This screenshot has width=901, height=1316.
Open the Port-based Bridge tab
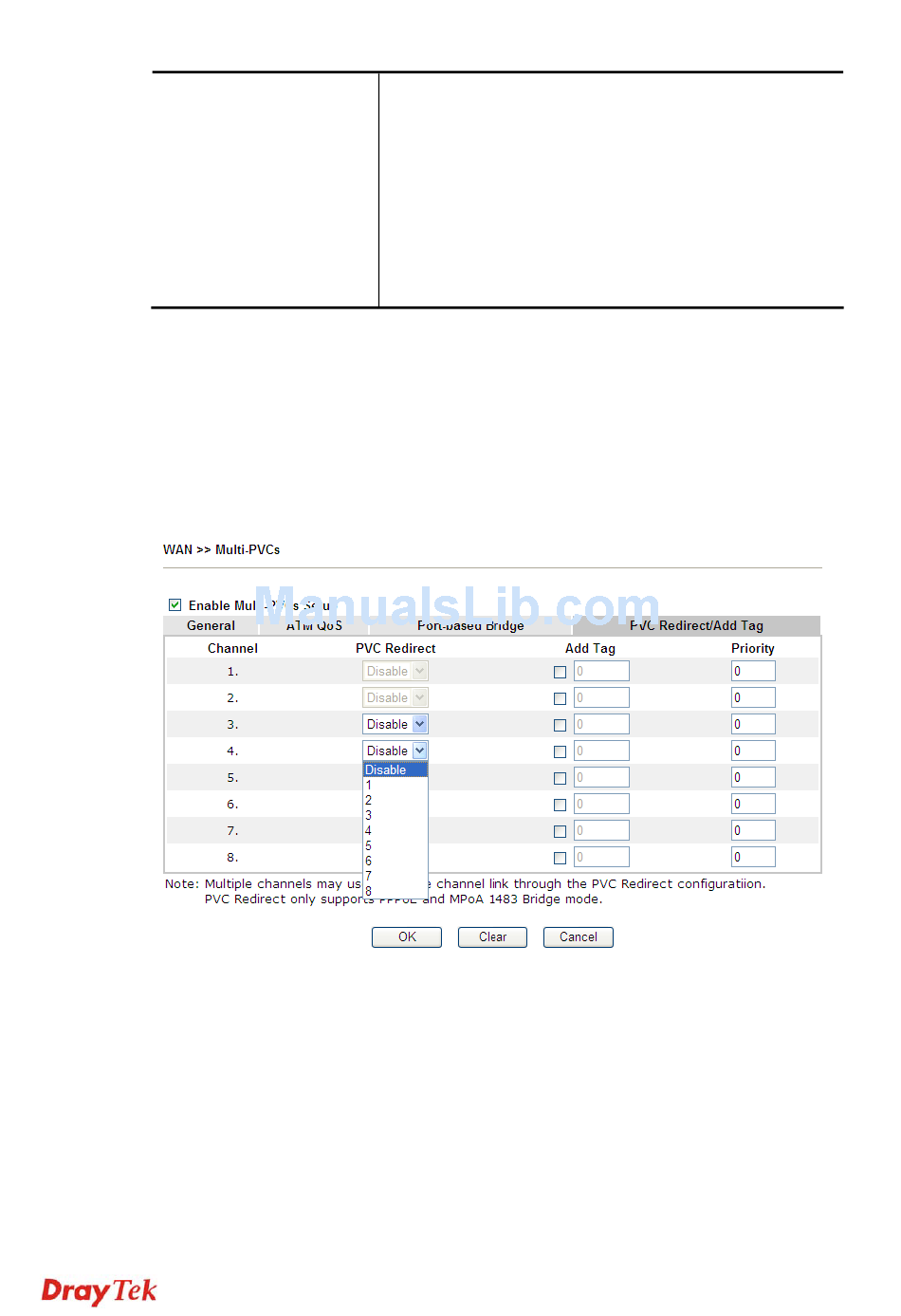[470, 625]
